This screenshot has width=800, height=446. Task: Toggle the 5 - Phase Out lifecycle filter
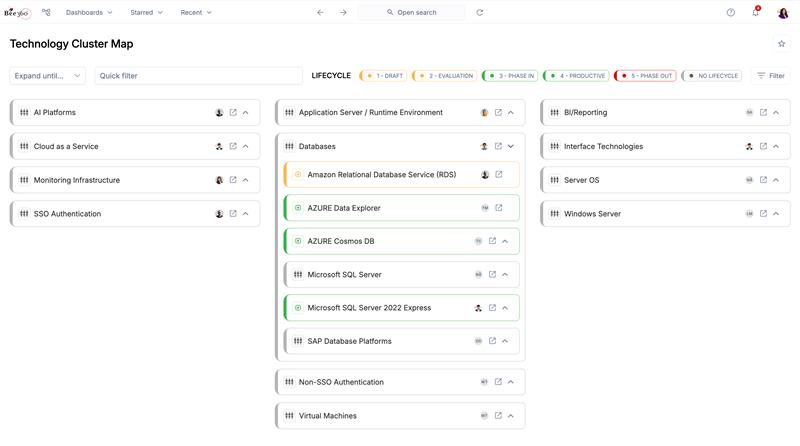click(645, 76)
